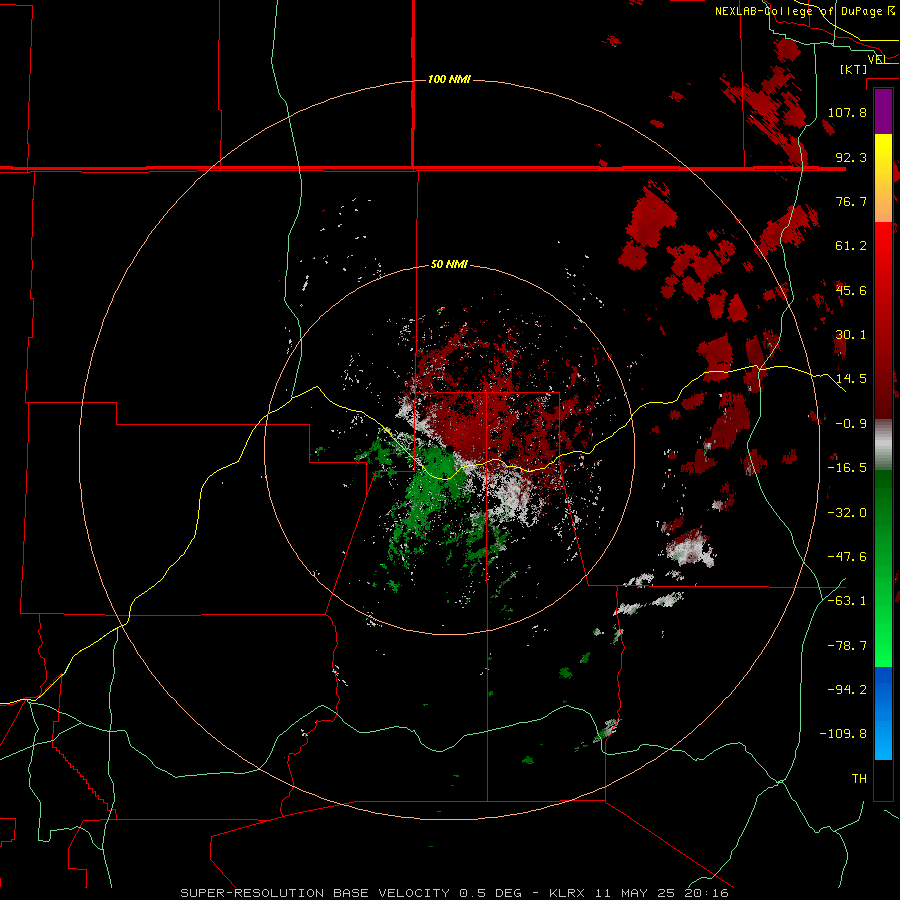This screenshot has height=900, width=900.
Task: Click the gray near-zero color bar segment
Action: click(883, 445)
